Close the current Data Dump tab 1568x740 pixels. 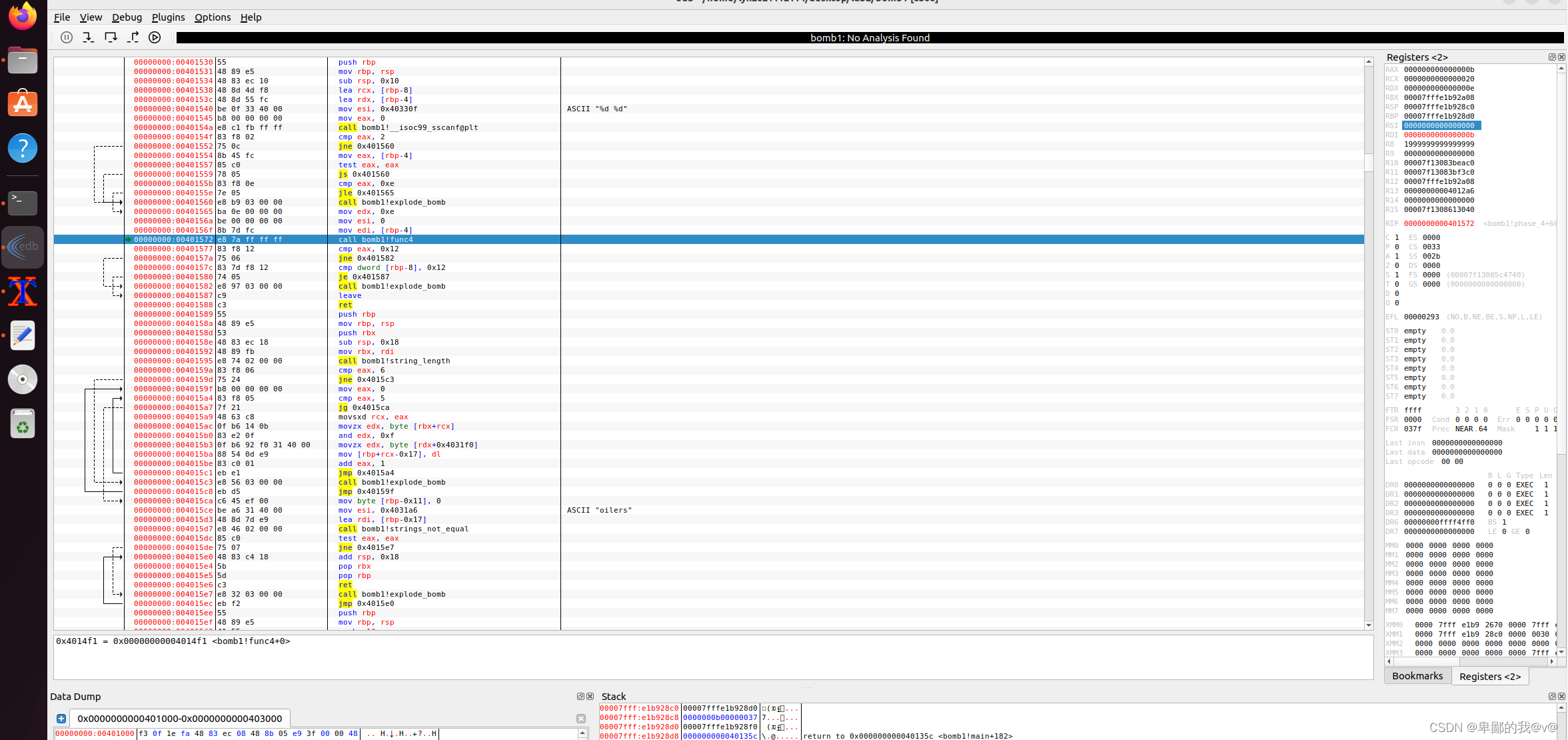point(581,719)
